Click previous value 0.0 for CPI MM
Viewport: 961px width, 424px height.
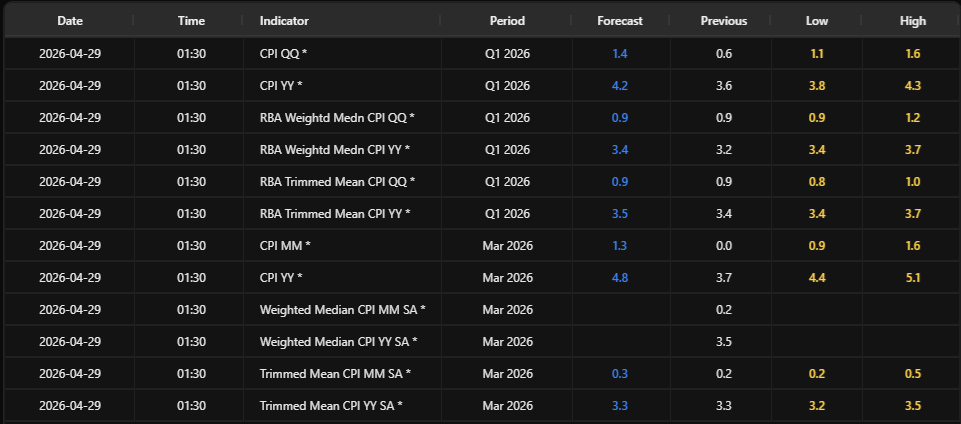tap(724, 246)
